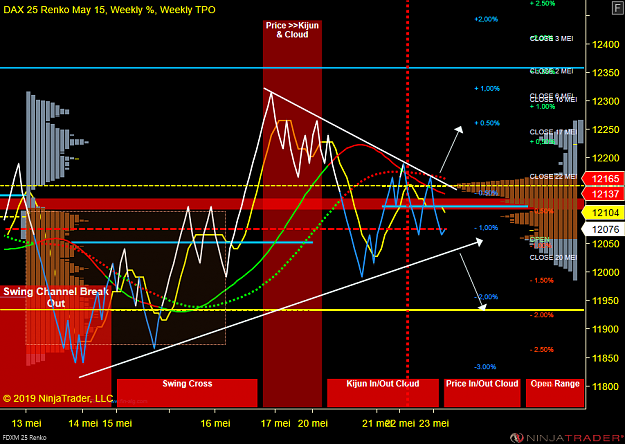Select the red 12165 price marker
This screenshot has height=444, width=625.
point(603,179)
